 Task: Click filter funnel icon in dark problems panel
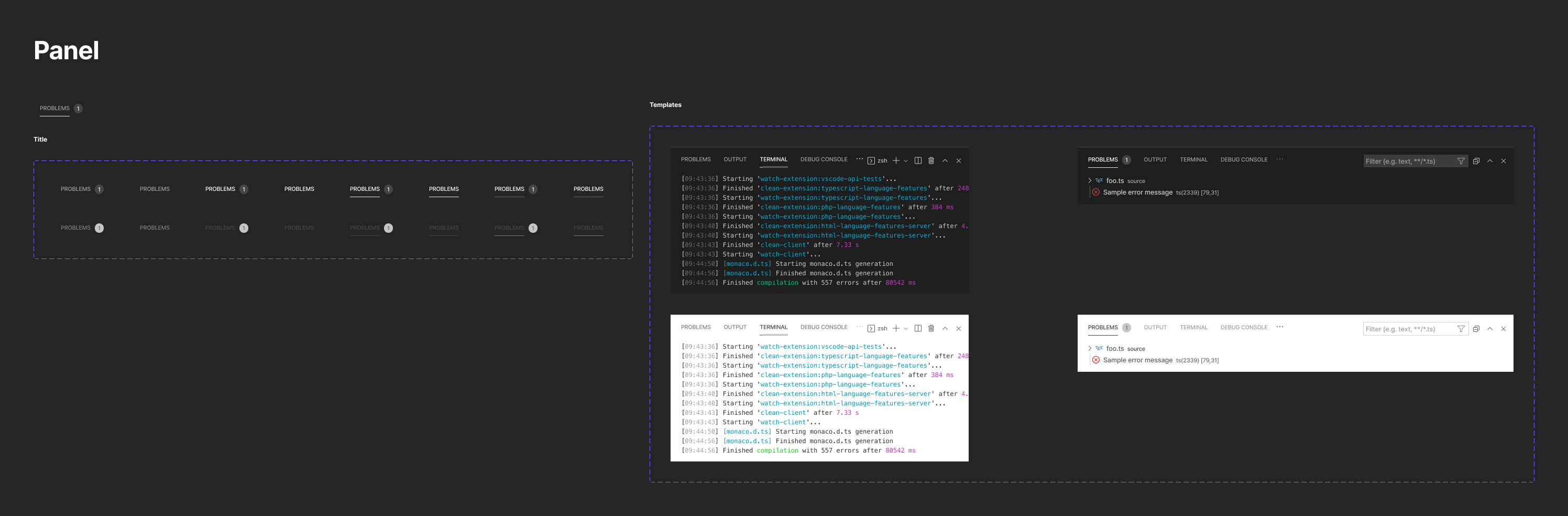pos(1460,162)
